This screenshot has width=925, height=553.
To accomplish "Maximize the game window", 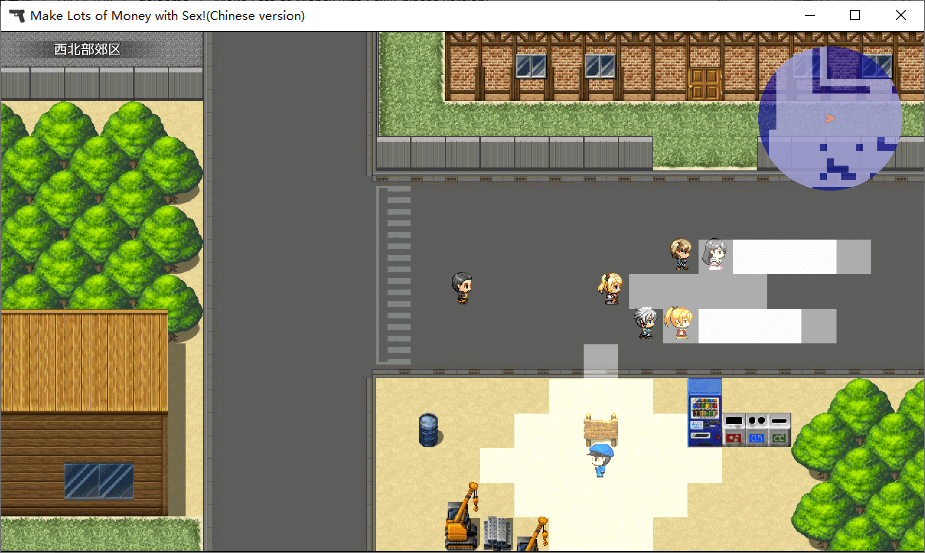I will click(855, 16).
